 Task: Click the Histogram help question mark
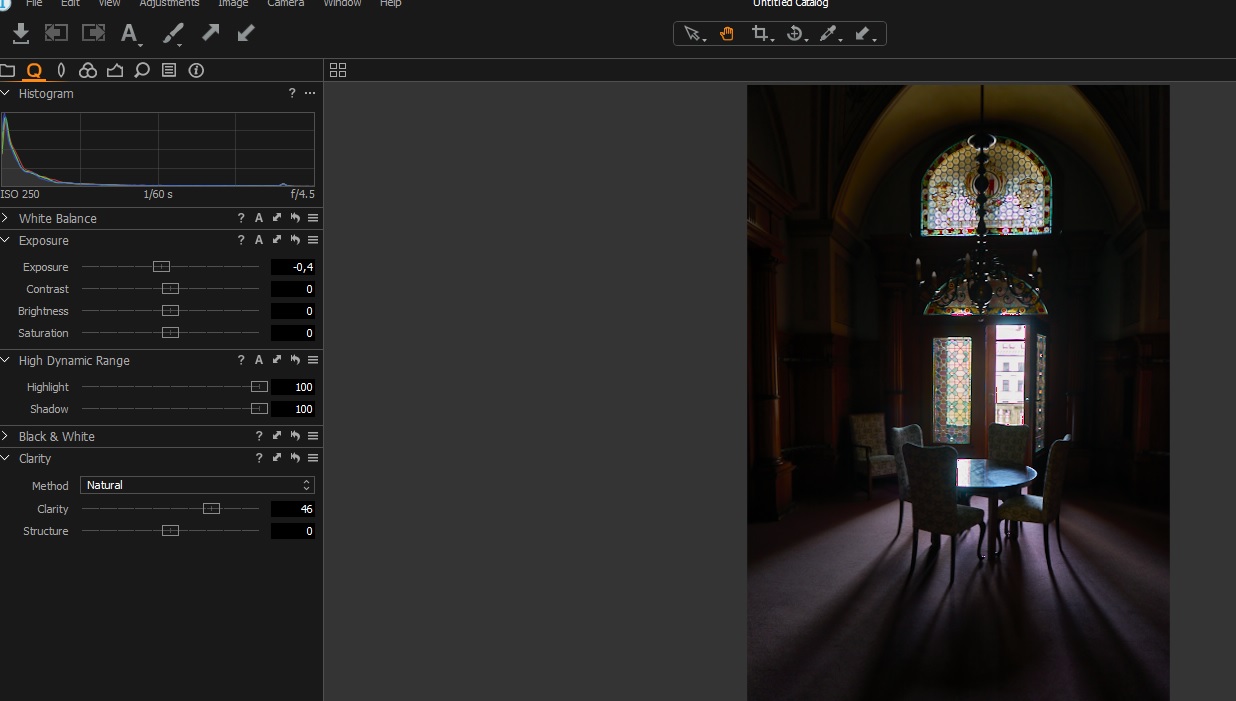tap(292, 93)
